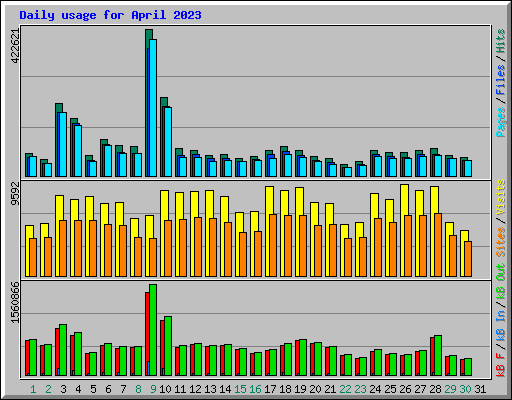Click day 10 on the x-axis

[165, 389]
